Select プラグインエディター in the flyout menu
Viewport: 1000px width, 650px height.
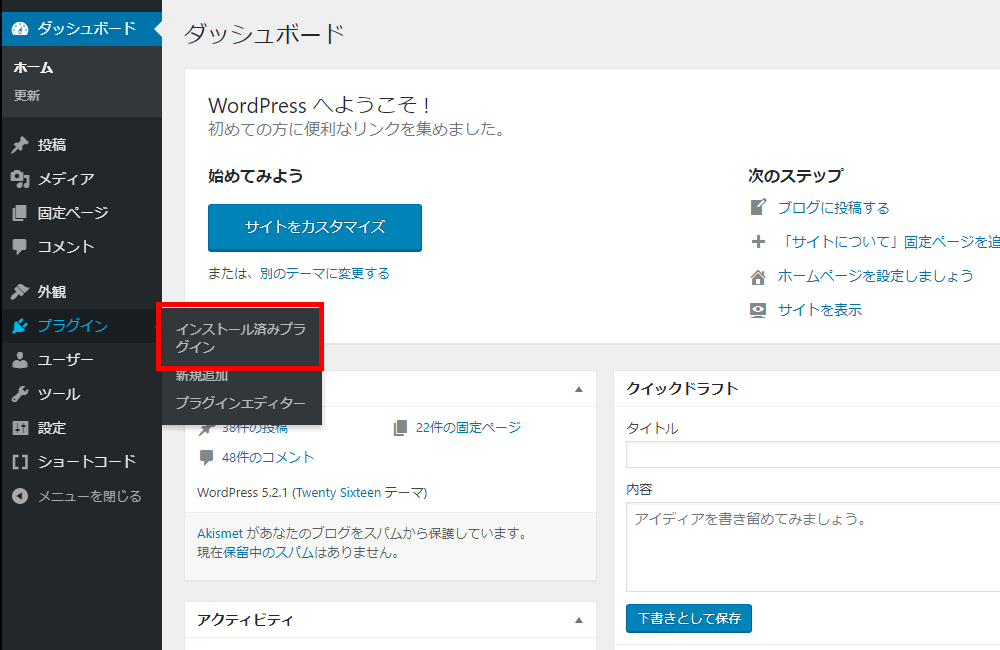click(x=240, y=403)
